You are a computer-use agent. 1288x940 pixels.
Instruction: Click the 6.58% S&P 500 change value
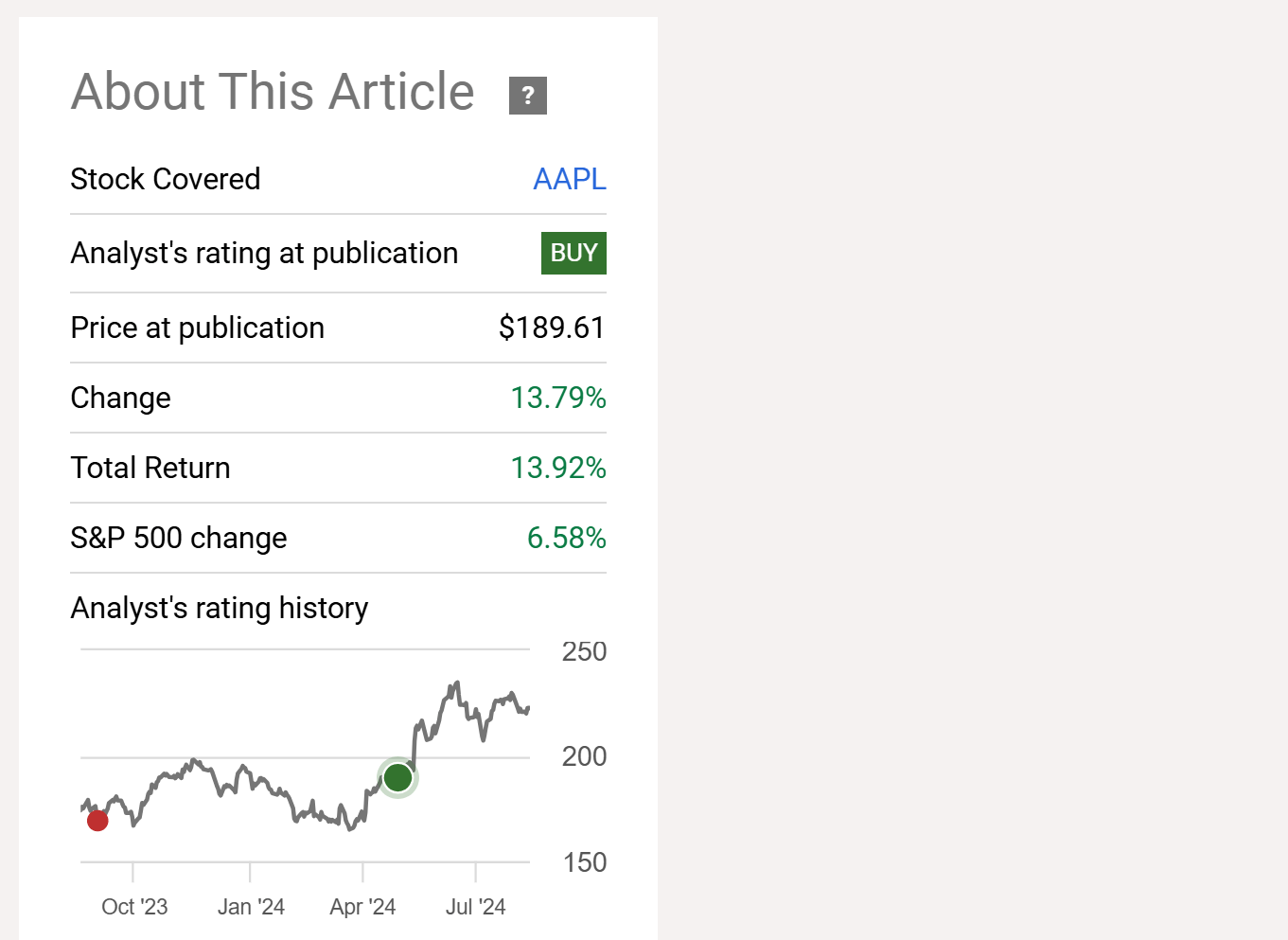pos(566,538)
